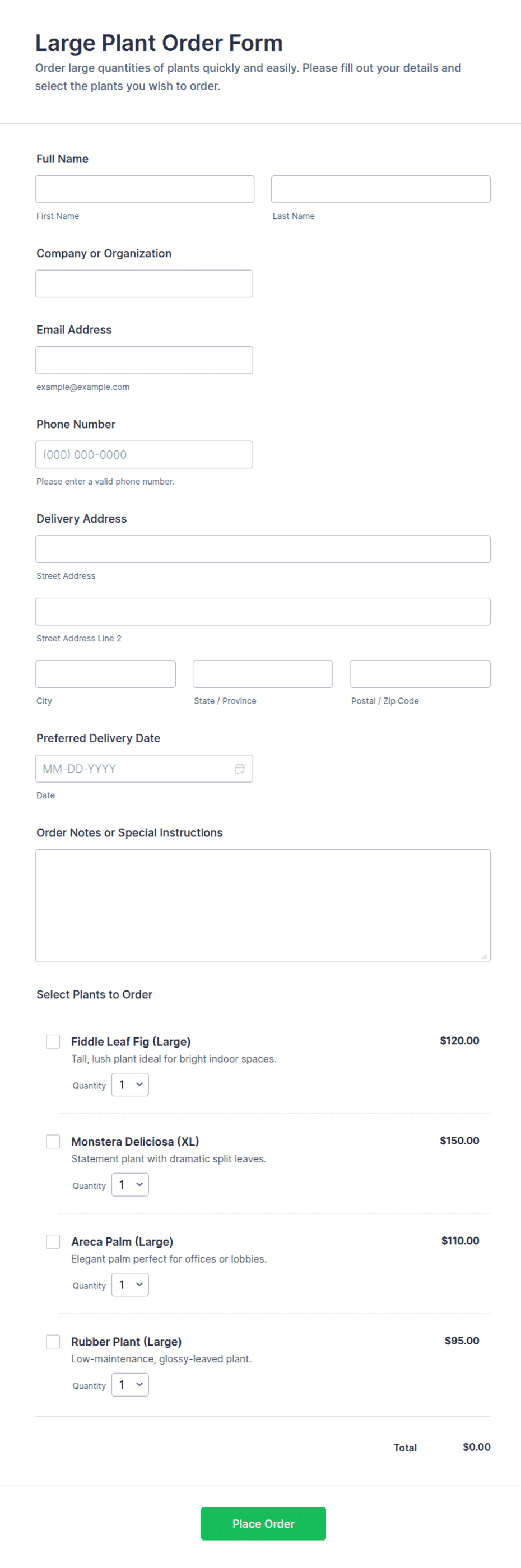
Task: Focus the Email Address input box
Action: [x=144, y=360]
